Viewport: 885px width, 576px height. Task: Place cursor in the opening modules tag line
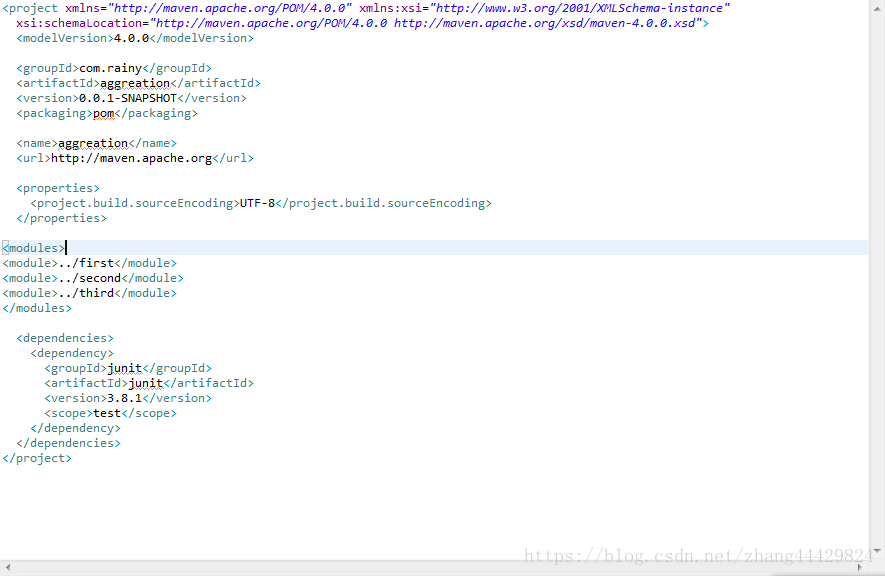(x=435, y=248)
